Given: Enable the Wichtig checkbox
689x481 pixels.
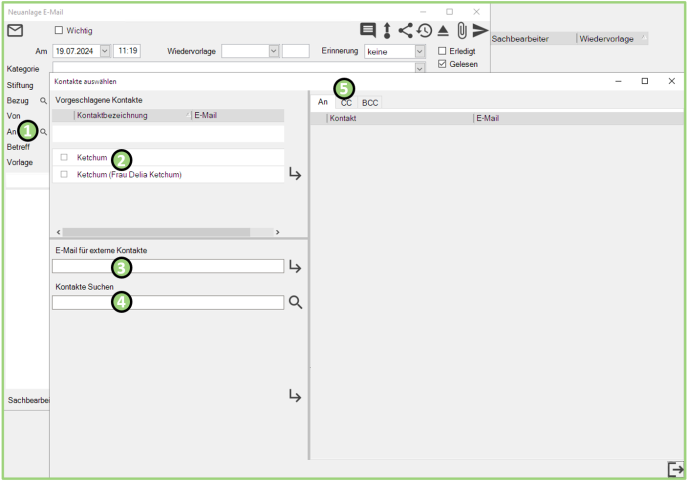Looking at the screenshot, I should (x=58, y=30).
